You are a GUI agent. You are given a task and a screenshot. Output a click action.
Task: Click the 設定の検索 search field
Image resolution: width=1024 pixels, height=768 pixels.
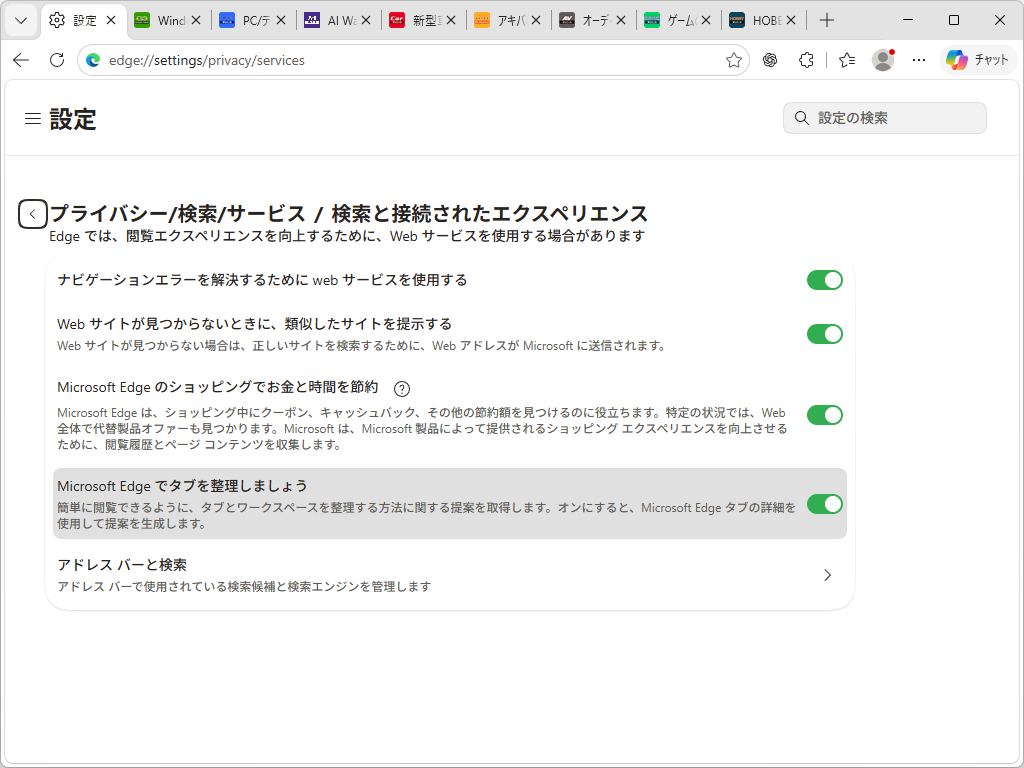(x=885, y=118)
